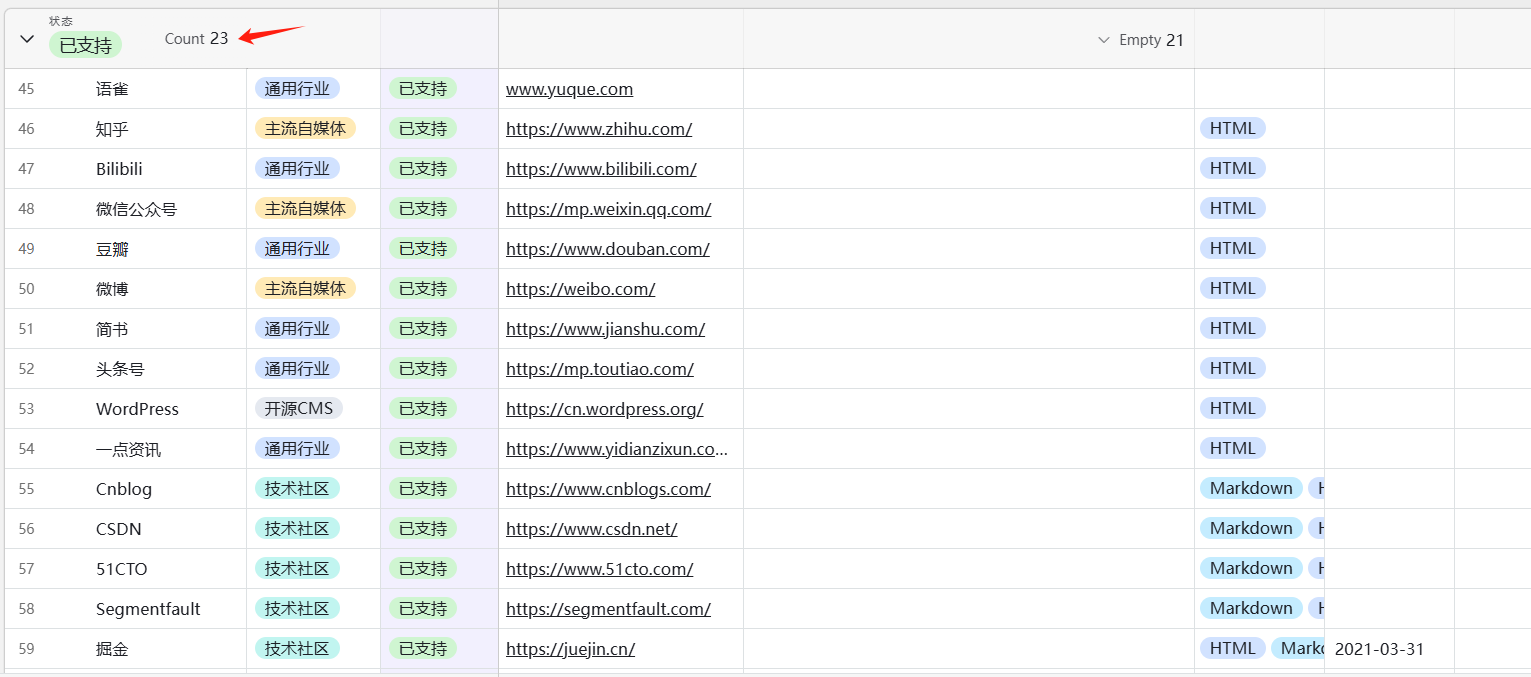Open the https://www.jianshu.com/ link
The height and width of the screenshot is (677, 1531).
coord(605,329)
